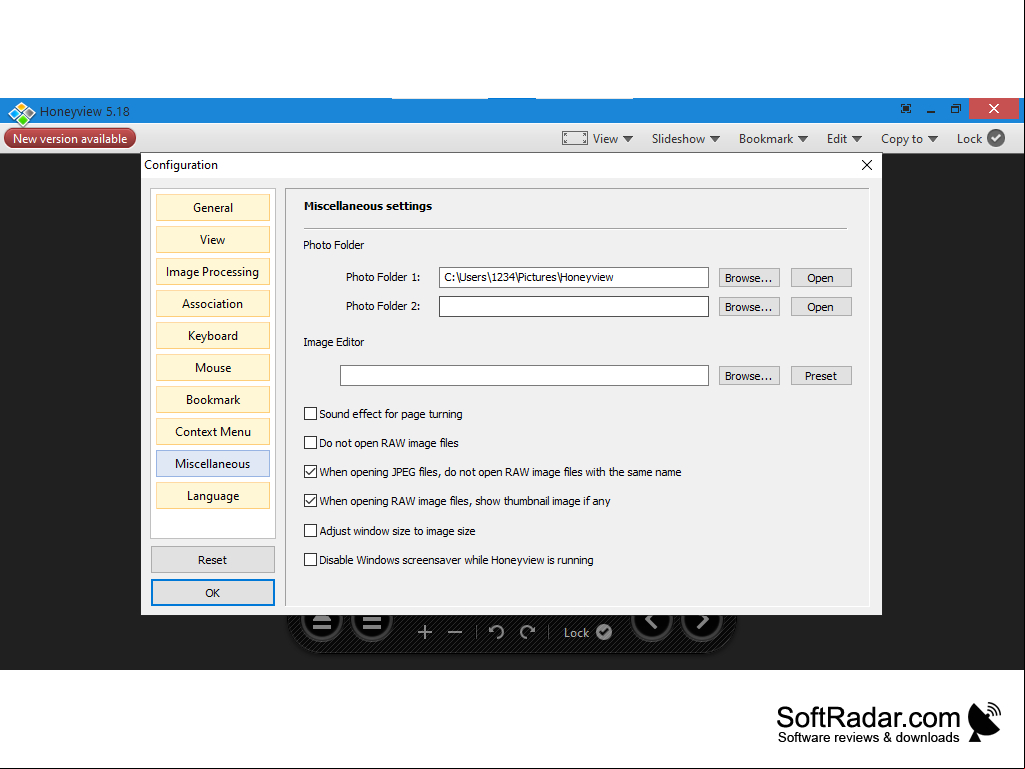Open Photo Folder 2
This screenshot has width=1025, height=769.
click(x=821, y=307)
